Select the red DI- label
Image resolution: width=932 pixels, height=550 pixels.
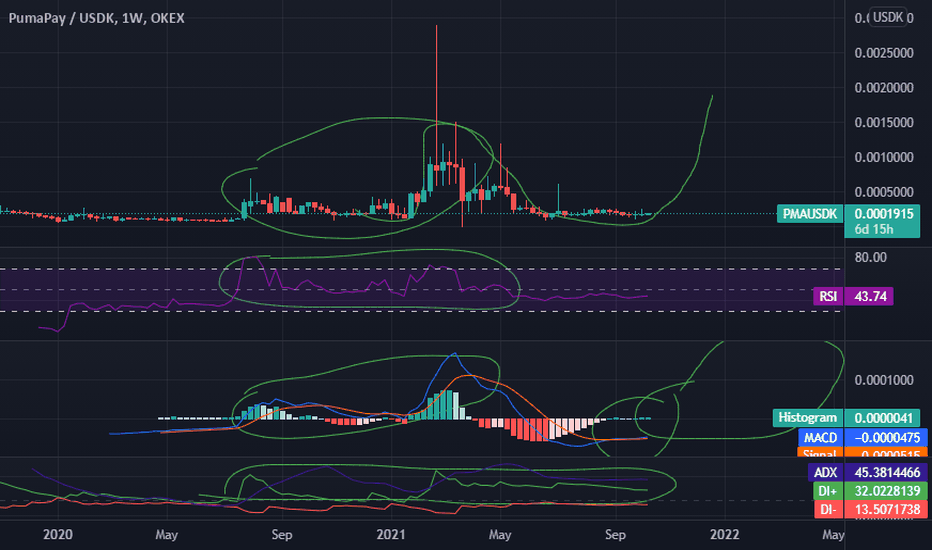[827, 510]
